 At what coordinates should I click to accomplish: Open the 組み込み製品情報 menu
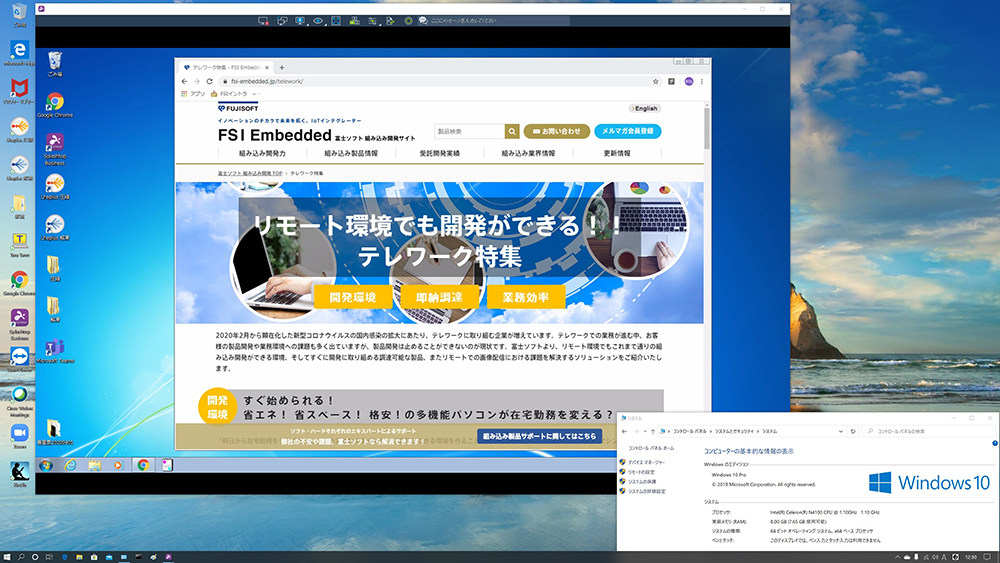(x=351, y=154)
